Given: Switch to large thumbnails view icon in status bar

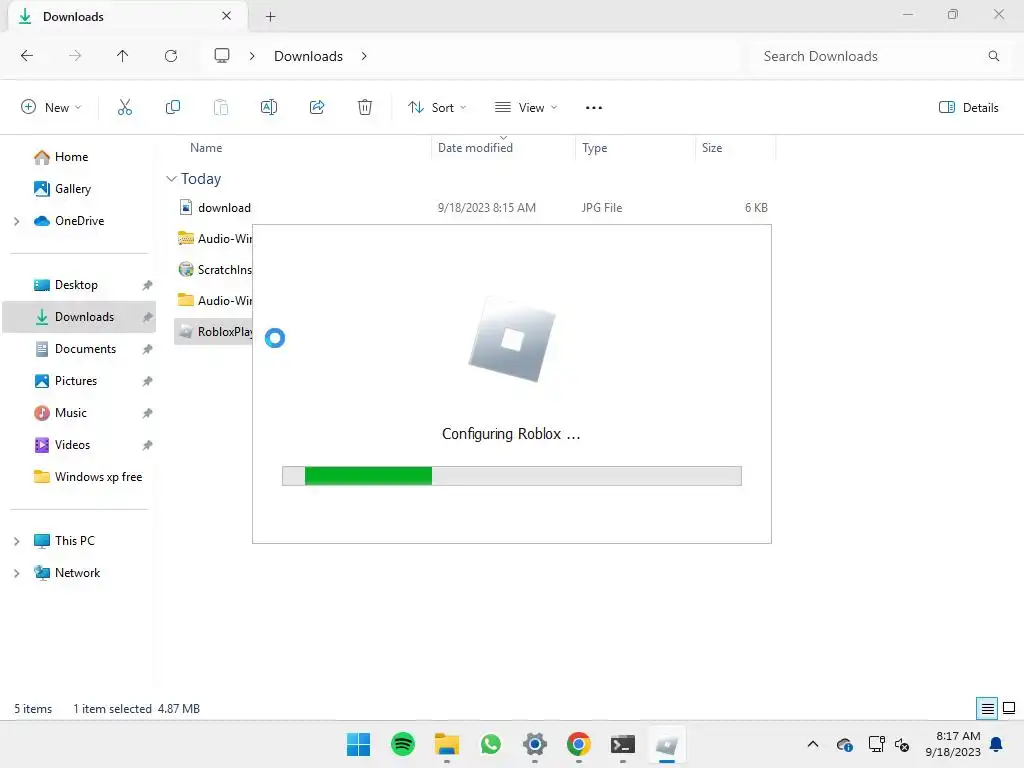Looking at the screenshot, I should coord(1009,709).
